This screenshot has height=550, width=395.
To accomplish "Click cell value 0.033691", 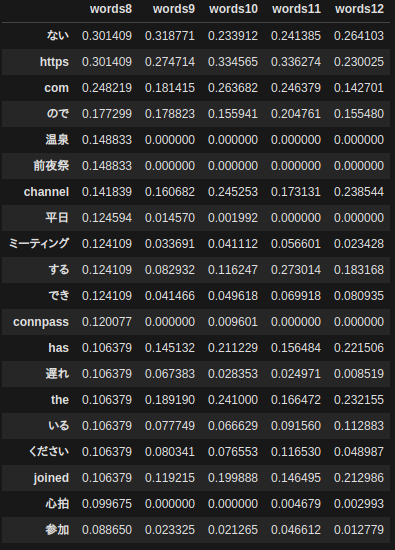I will [x=170, y=244].
